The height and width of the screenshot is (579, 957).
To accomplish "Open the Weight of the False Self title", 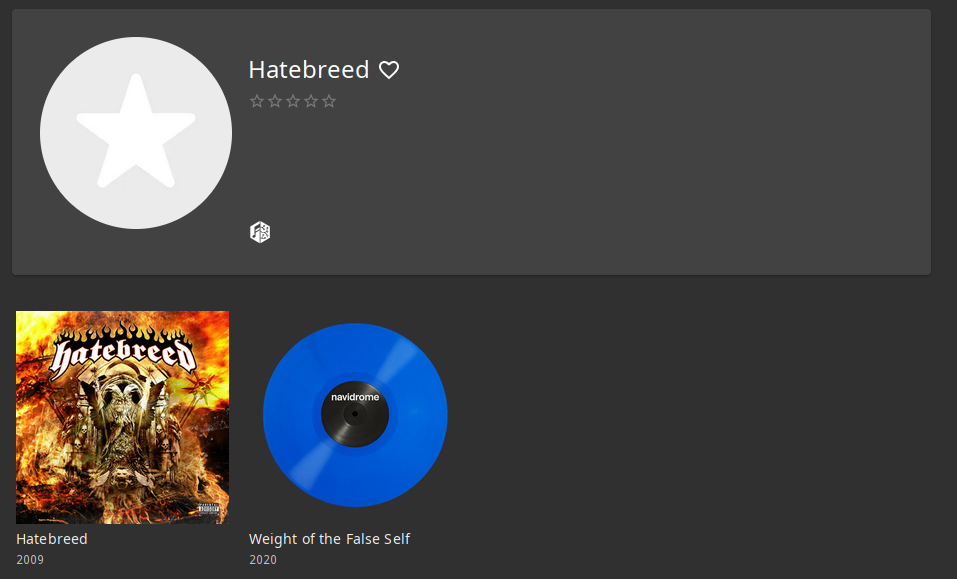I will [330, 539].
